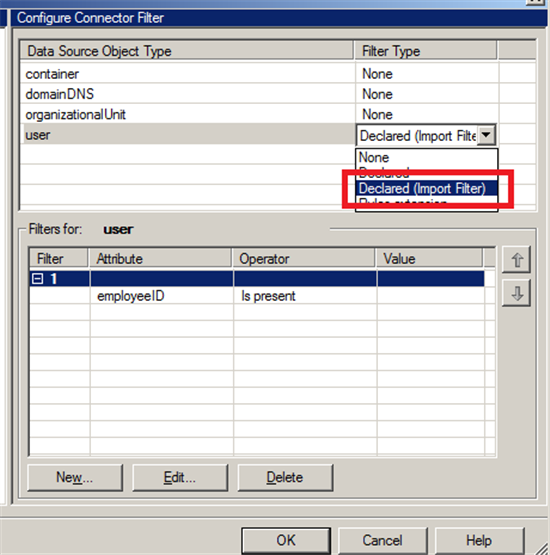Select the organizationalUnit row
Viewport: 550px width, 555px height.
coord(259,114)
